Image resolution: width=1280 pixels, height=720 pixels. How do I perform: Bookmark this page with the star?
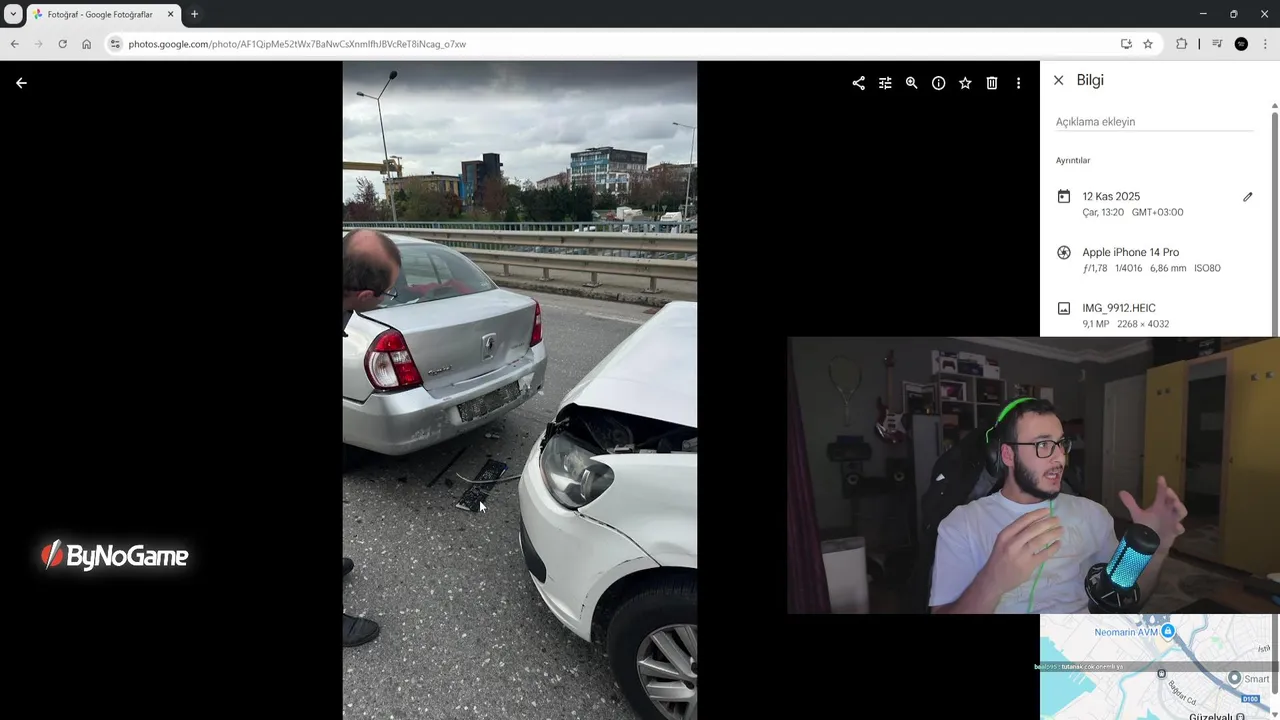coord(1148,44)
